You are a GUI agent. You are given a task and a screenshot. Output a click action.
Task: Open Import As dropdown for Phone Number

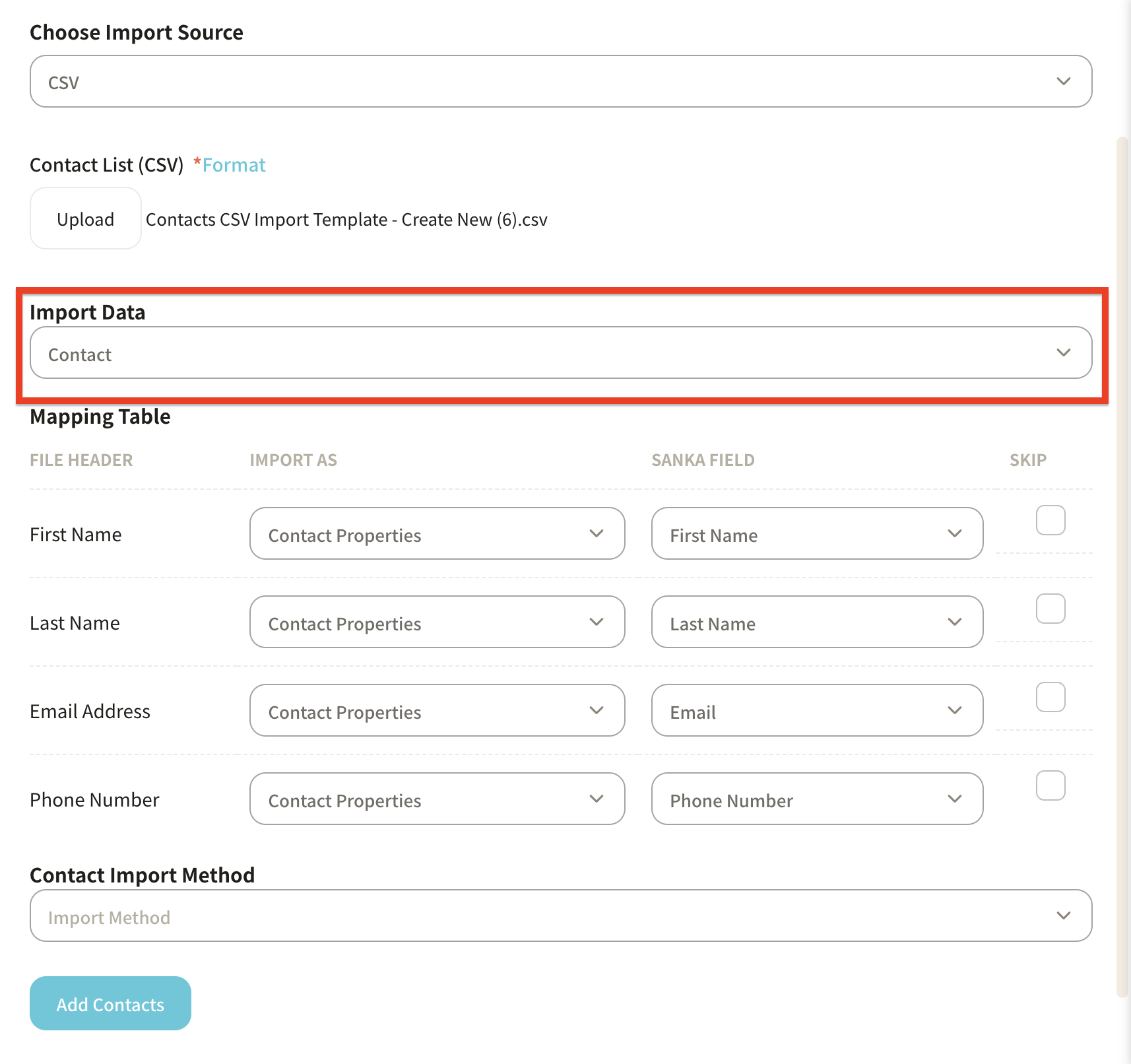pyautogui.click(x=437, y=799)
